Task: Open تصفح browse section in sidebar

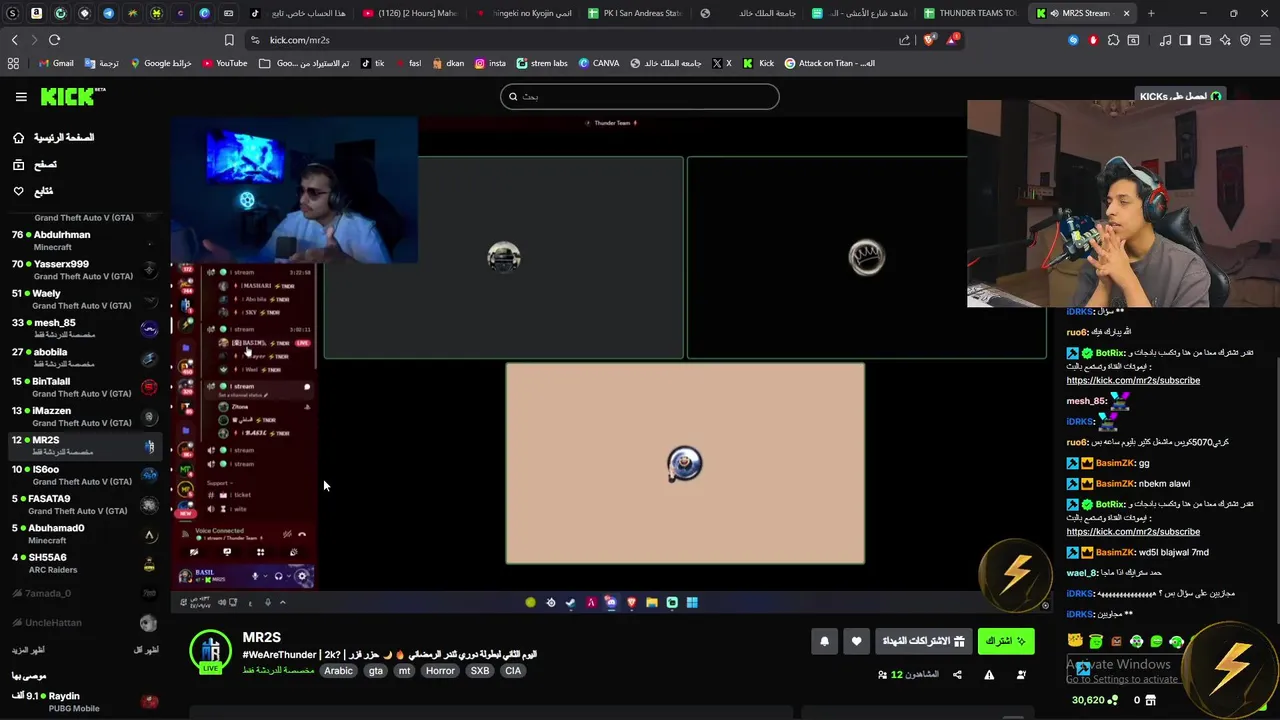Action: point(35,164)
